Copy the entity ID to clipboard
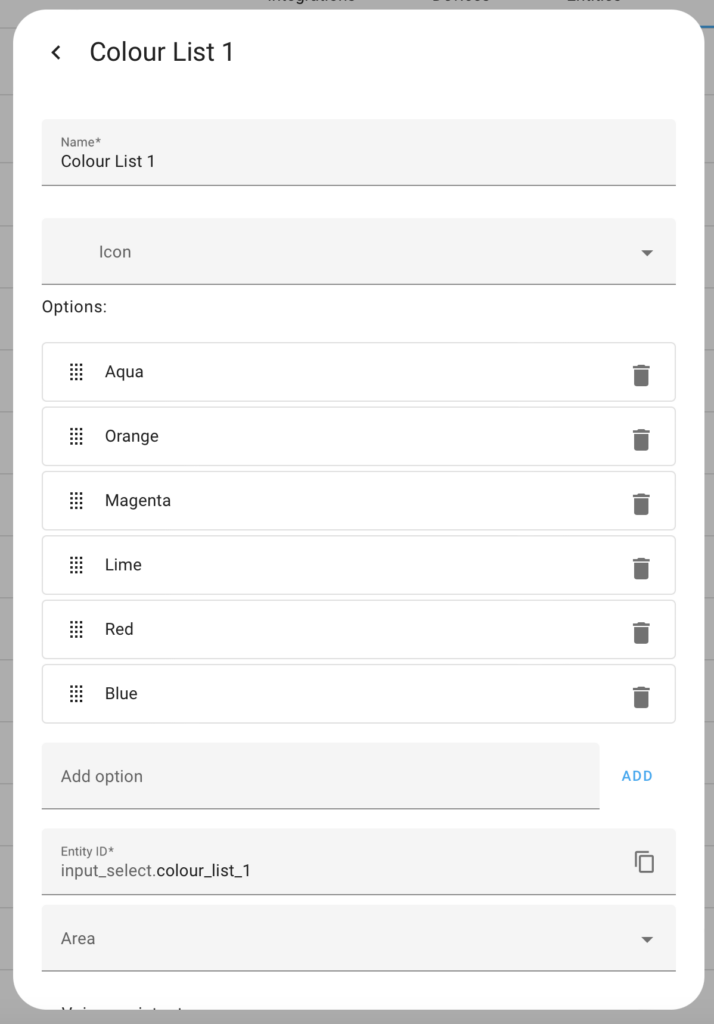 (x=644, y=861)
